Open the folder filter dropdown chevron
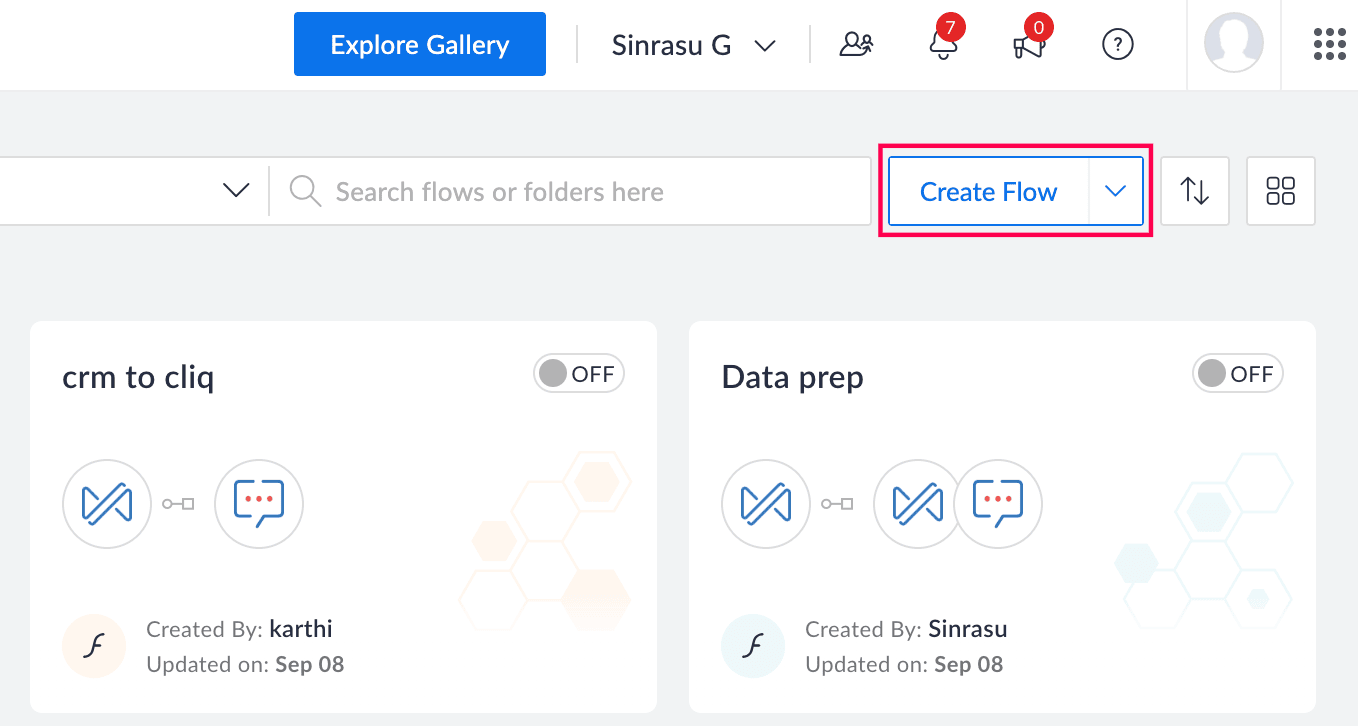Viewport: 1358px width, 726px height. coord(236,191)
